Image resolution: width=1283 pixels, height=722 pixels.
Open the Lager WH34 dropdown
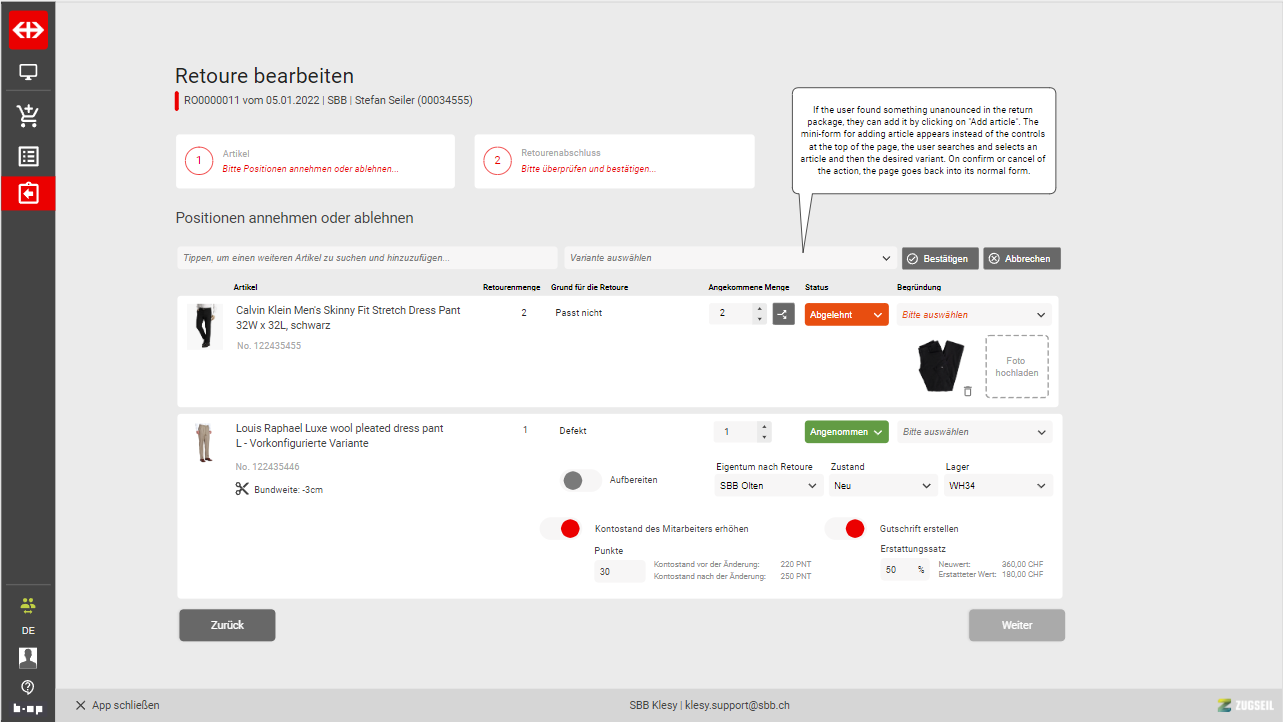pyautogui.click(x=997, y=486)
